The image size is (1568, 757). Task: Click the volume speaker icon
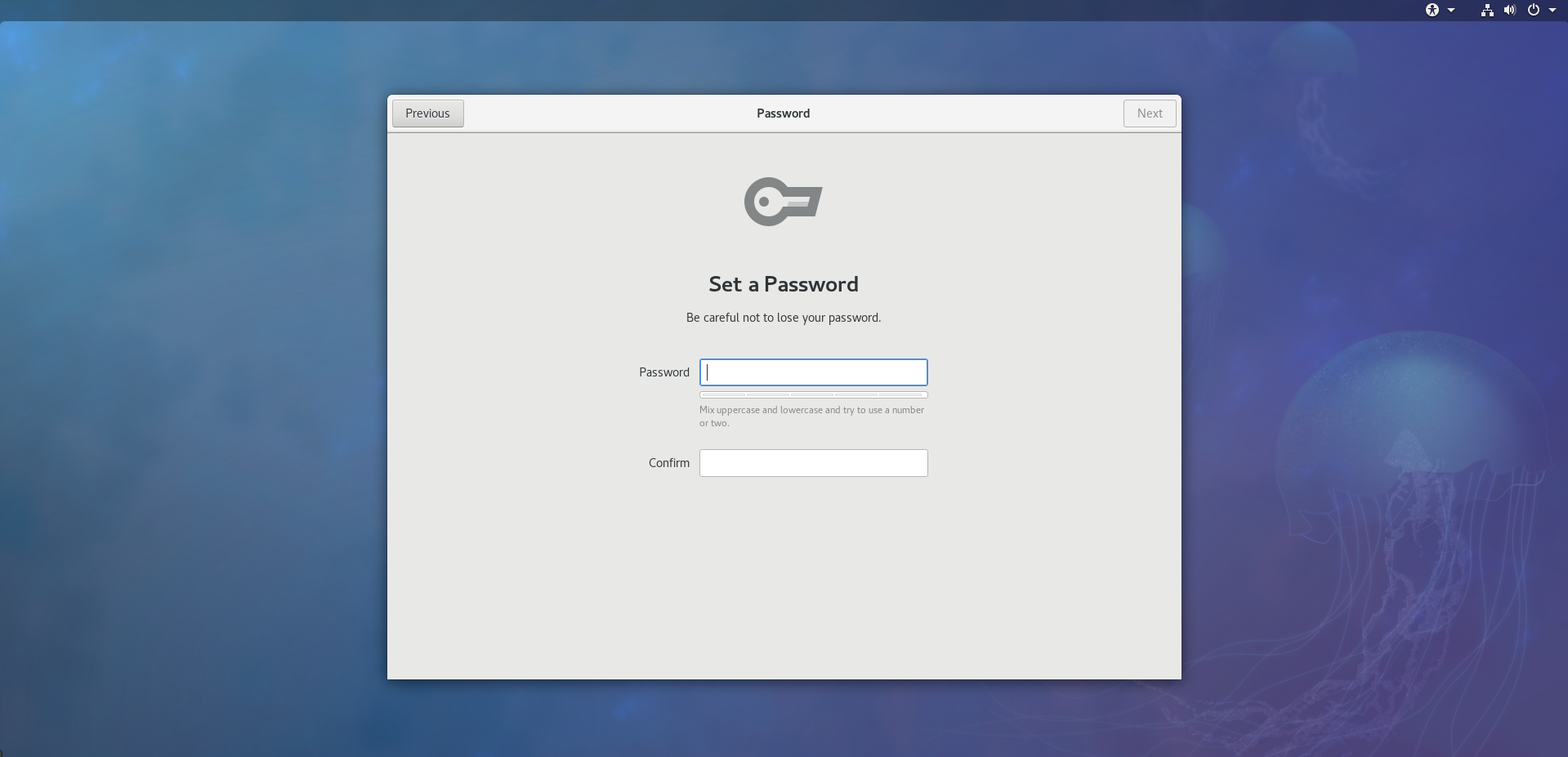[x=1510, y=10]
